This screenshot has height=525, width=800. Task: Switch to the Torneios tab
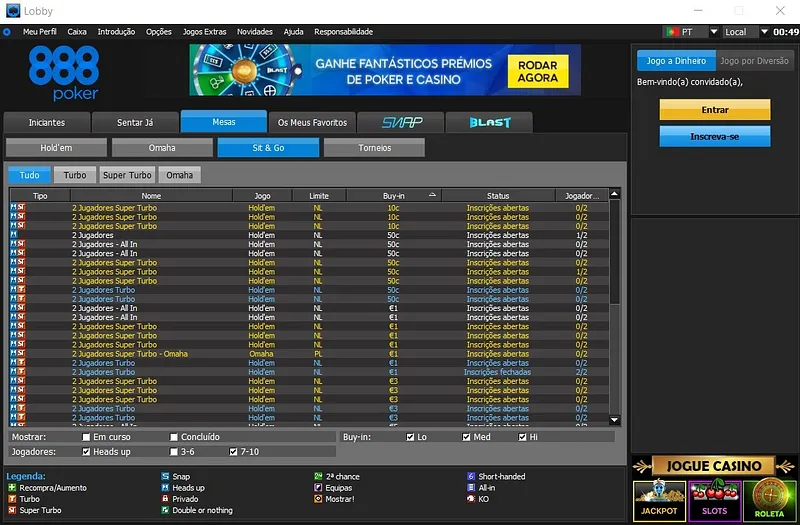point(374,148)
